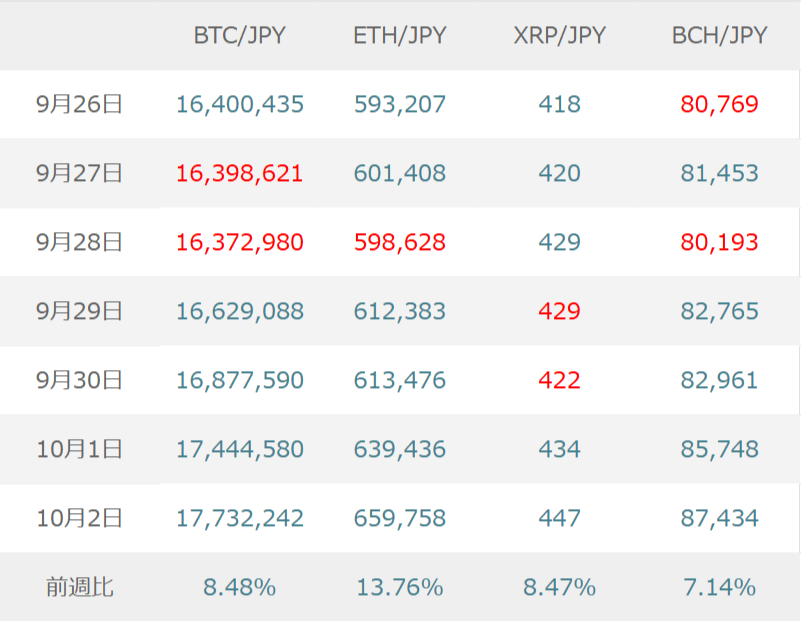
Task: Click the 9月29日 BTC value 16,629,088
Action: [239, 311]
